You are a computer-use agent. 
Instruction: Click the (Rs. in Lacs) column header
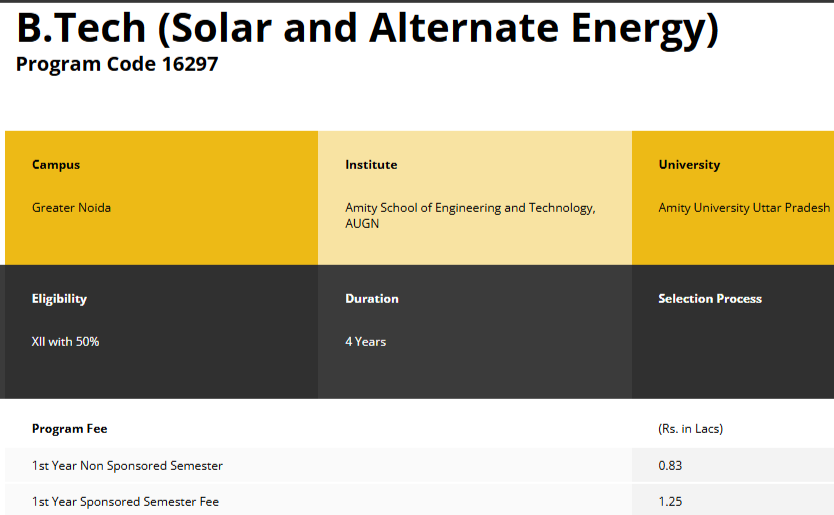coord(690,429)
